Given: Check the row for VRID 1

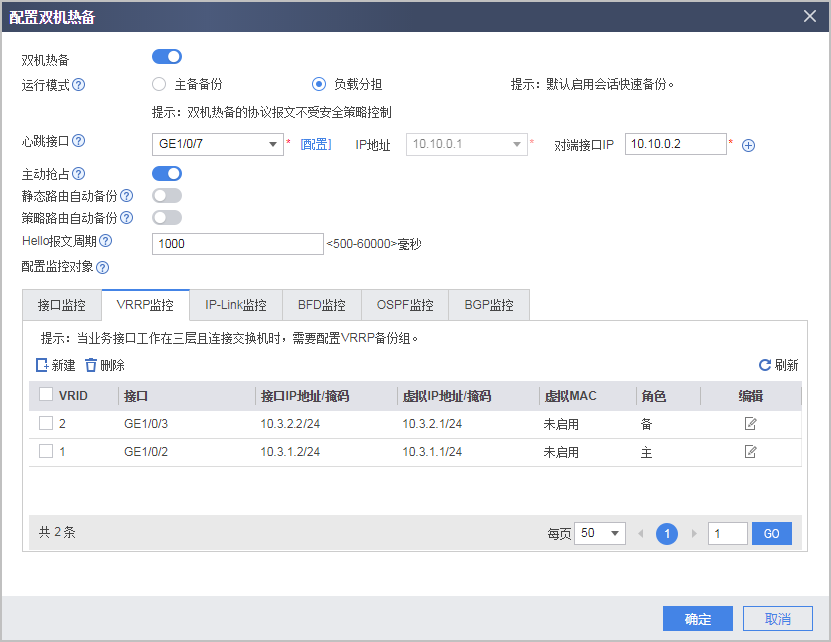Looking at the screenshot, I should click(x=46, y=451).
